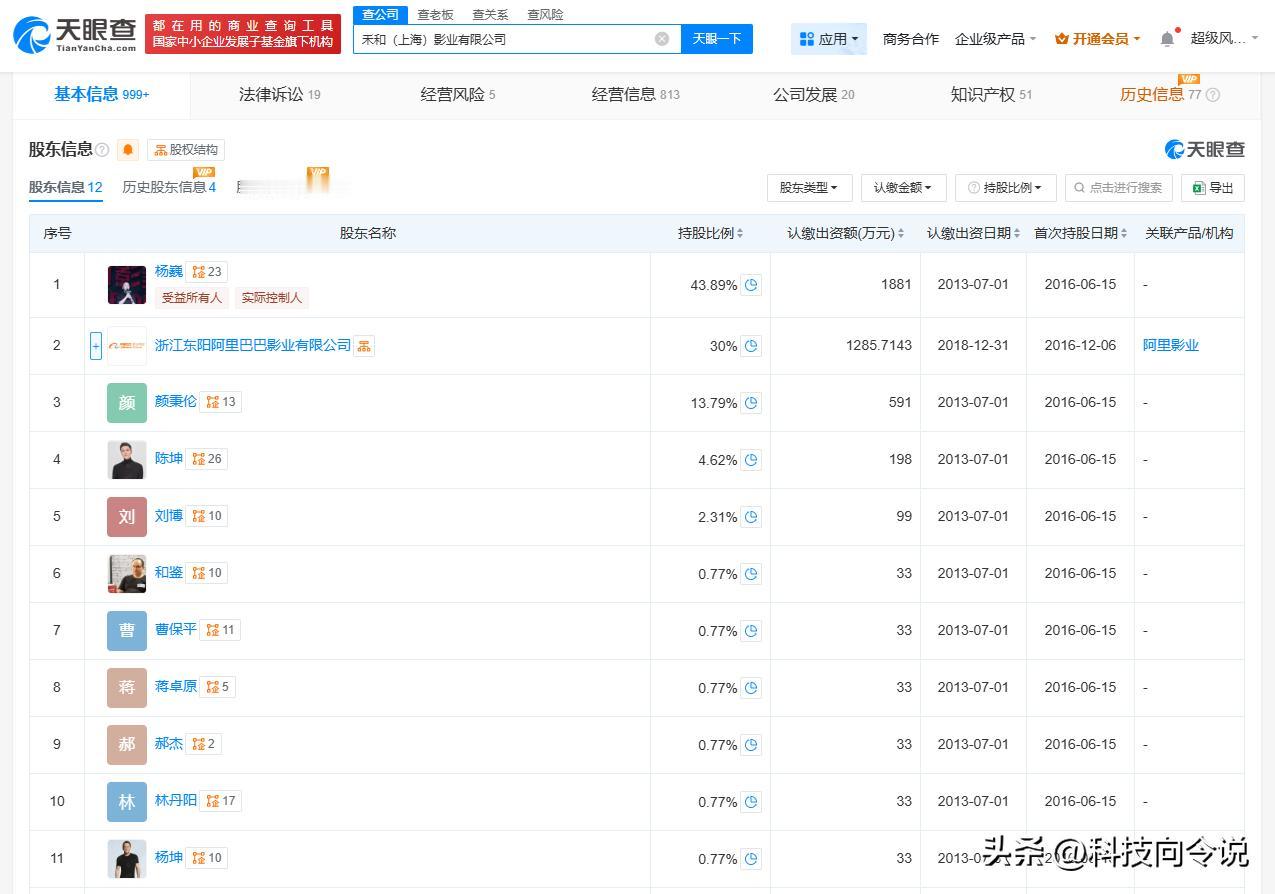Open the pie chart icon for 刘博 2.31%
Screen dimensions: 1275x894
(x=751, y=517)
